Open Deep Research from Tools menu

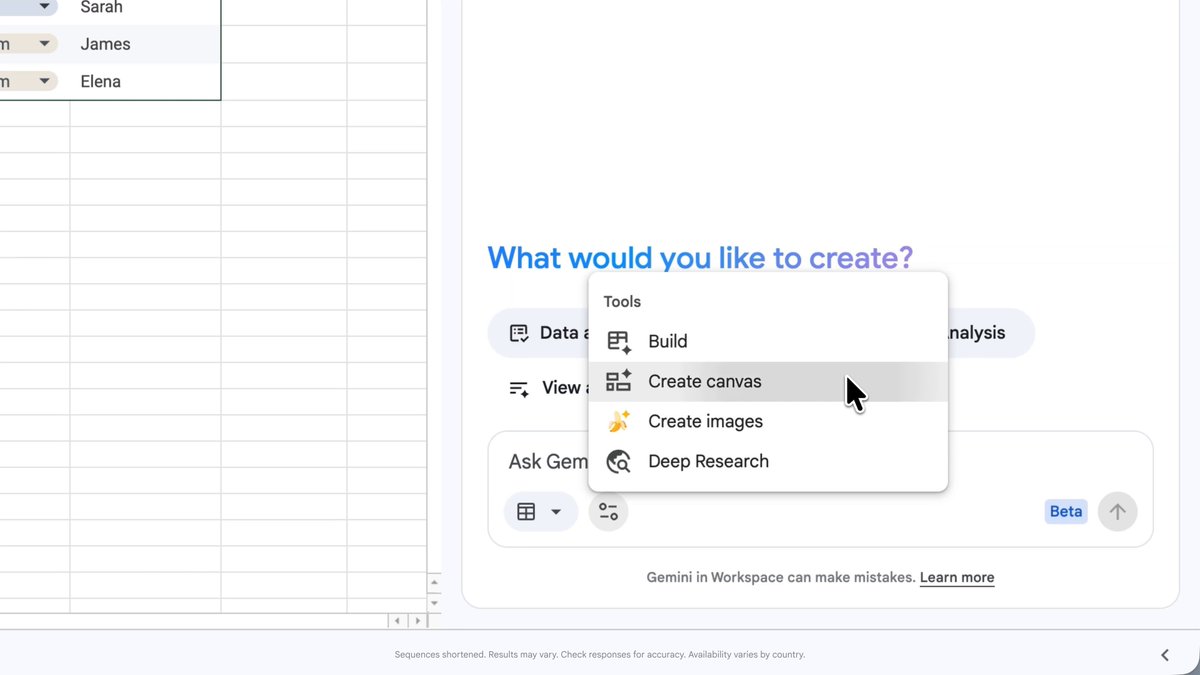tap(767, 461)
